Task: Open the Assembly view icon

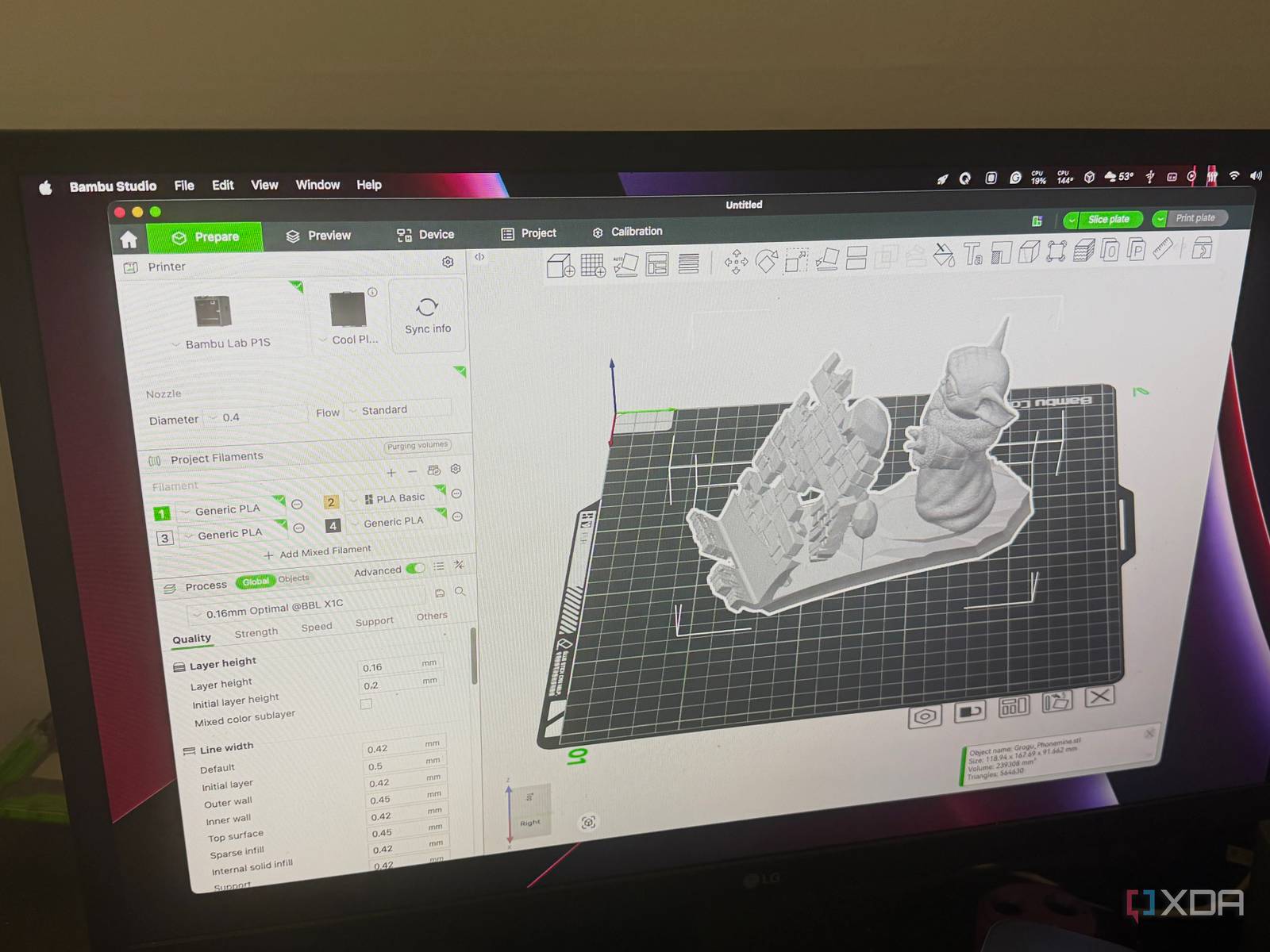Action: (1203, 248)
